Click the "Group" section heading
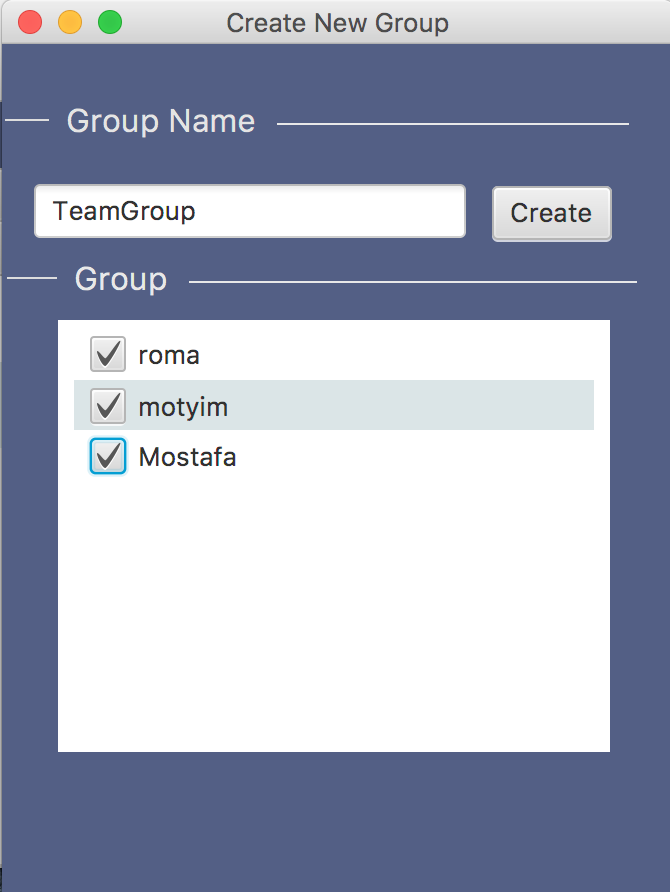The image size is (670, 892). tap(121, 279)
